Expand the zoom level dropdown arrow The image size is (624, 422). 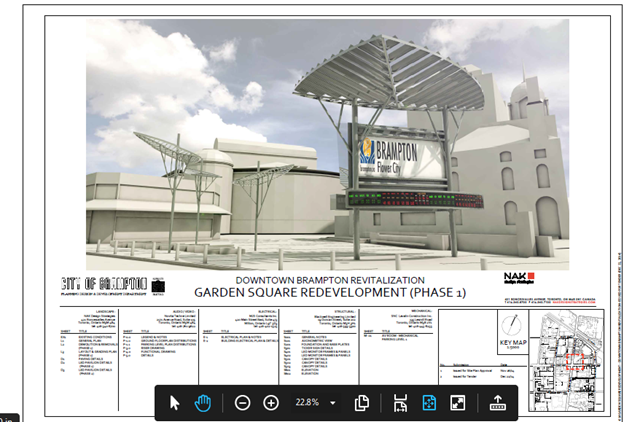click(332, 402)
